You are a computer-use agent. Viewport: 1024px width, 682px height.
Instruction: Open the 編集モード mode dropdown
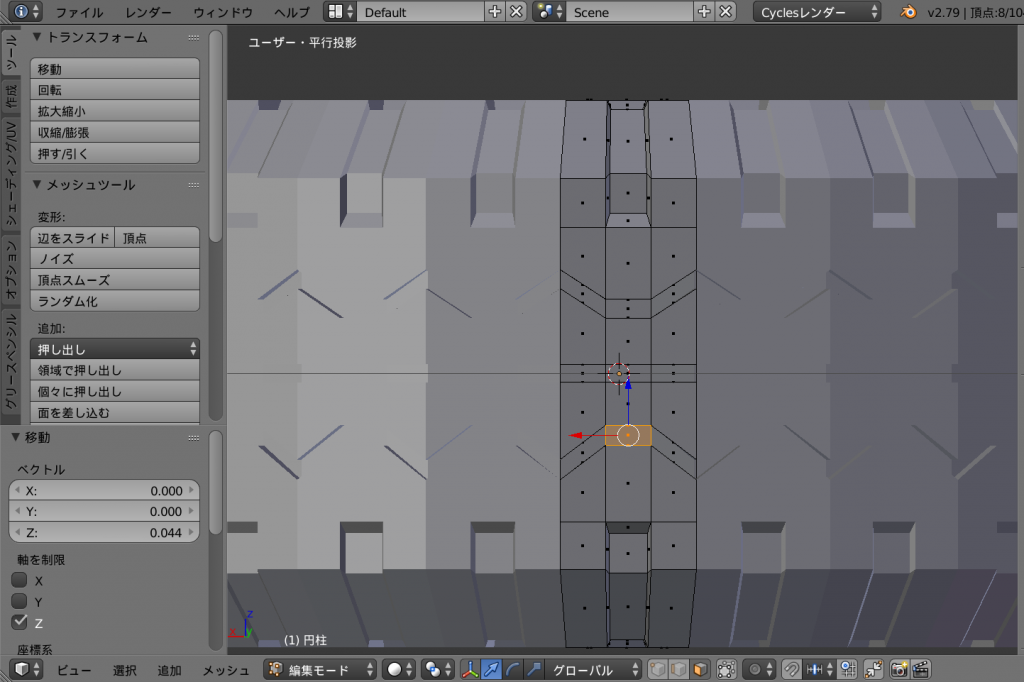[x=320, y=670]
